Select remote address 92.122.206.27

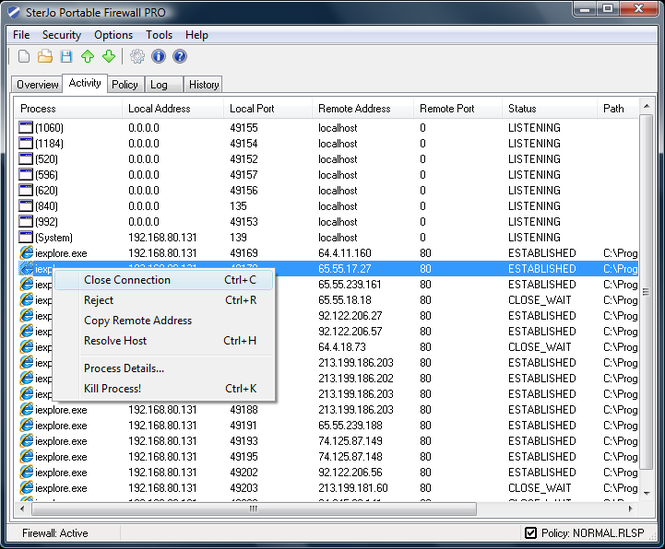tap(350, 316)
